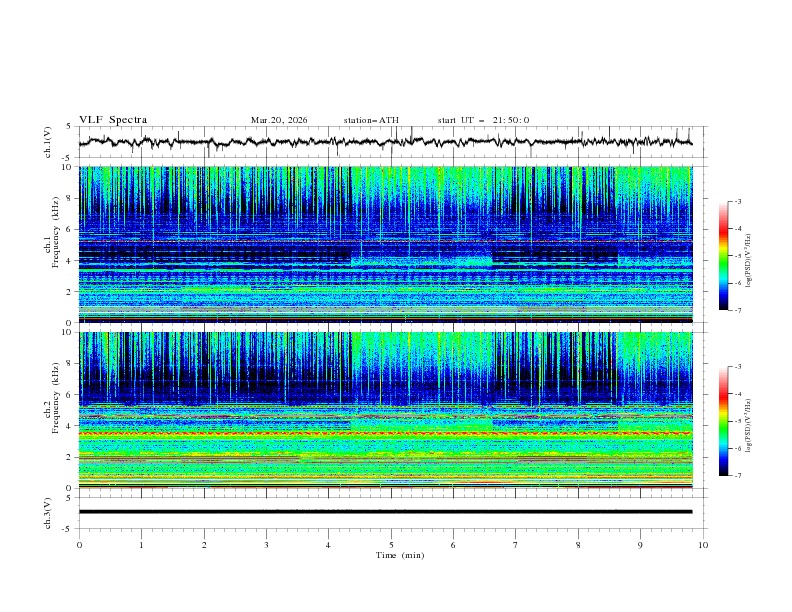This screenshot has width=792, height=612.
Task: Click the time axis tick label 5
Action: [x=391, y=545]
